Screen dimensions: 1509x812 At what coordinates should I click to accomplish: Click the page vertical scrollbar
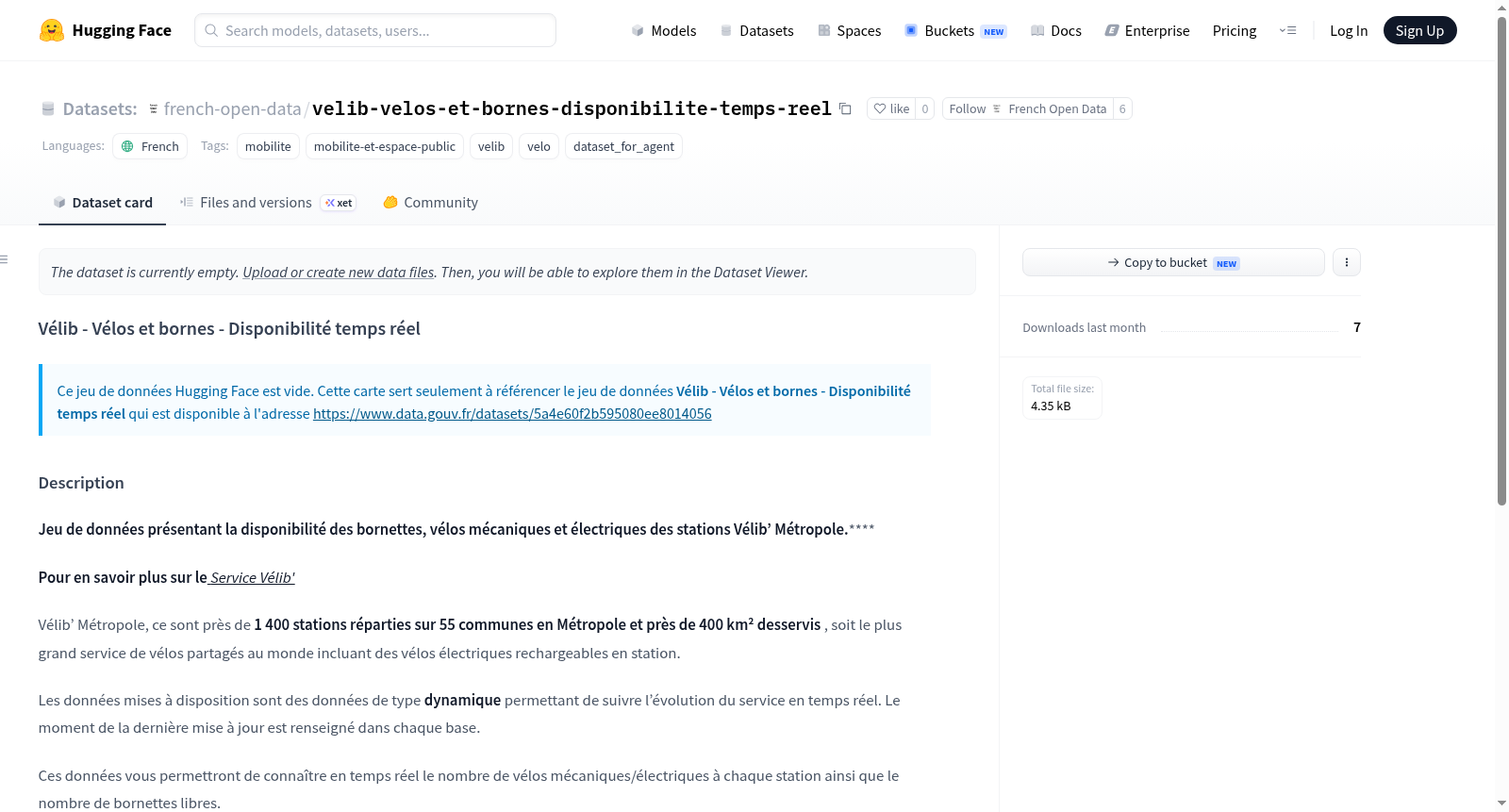(1501, 262)
